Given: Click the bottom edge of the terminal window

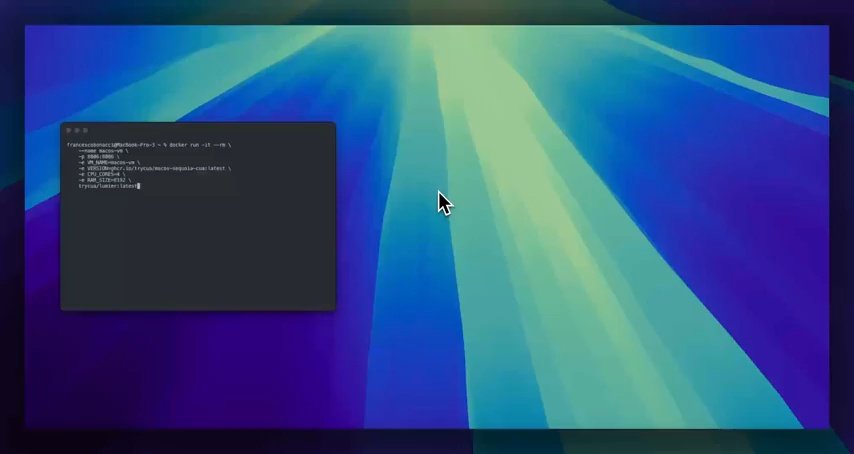Looking at the screenshot, I should pos(198,309).
